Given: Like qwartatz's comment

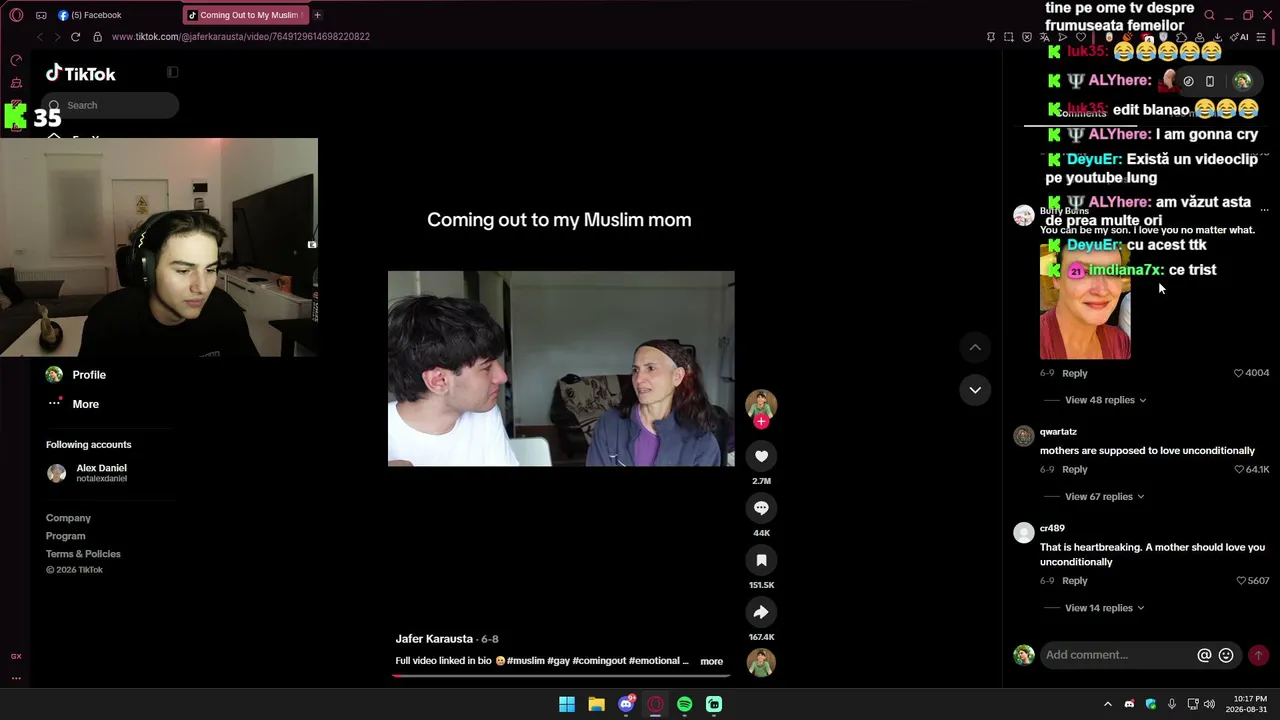Looking at the screenshot, I should [x=1239, y=470].
